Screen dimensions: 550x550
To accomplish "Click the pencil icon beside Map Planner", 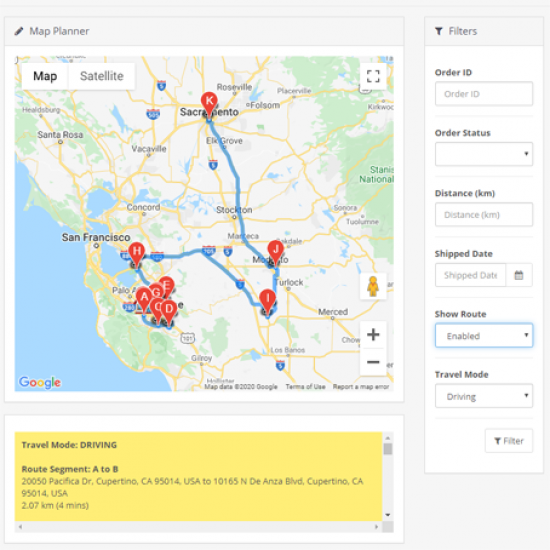I will (x=19, y=31).
